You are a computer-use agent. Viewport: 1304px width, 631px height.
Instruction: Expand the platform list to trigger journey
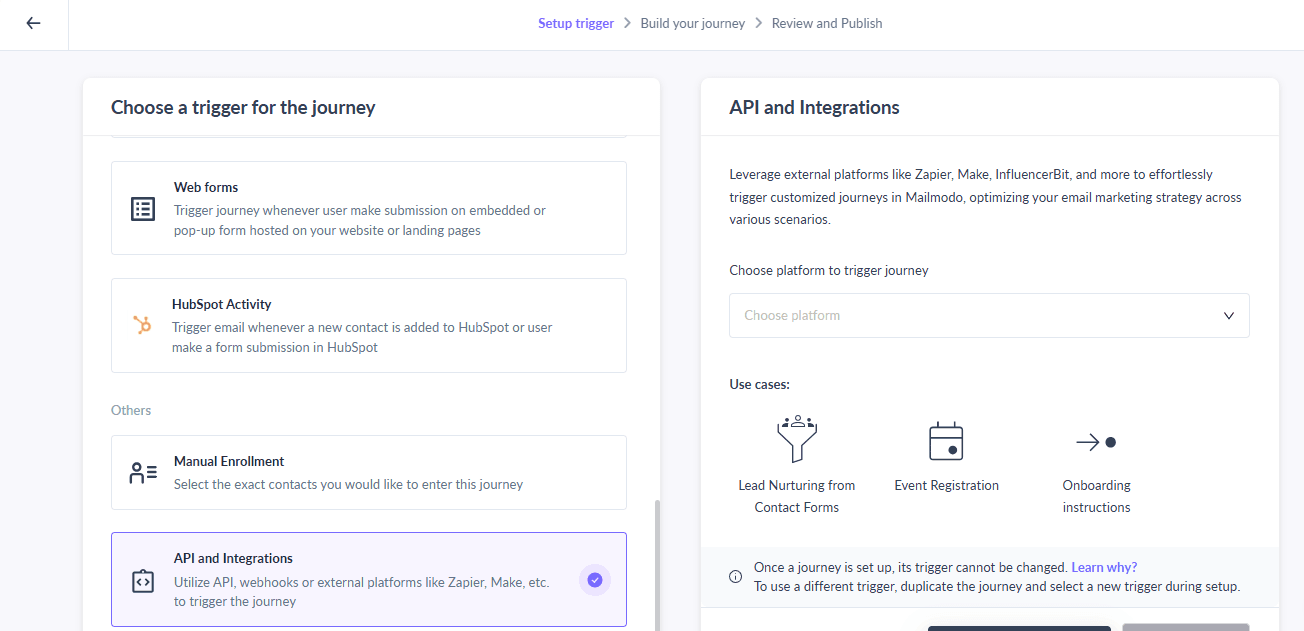(x=989, y=315)
